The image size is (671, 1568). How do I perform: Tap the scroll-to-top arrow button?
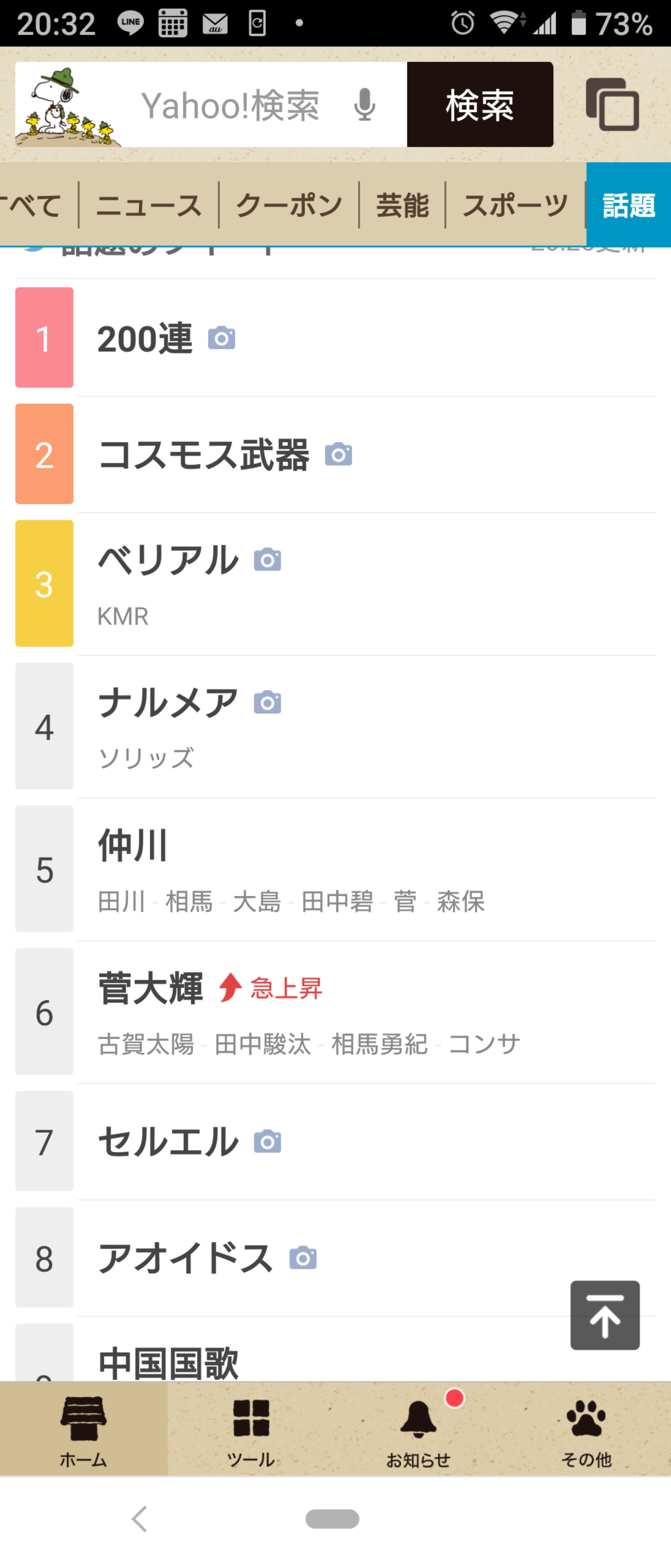pyautogui.click(x=605, y=1315)
